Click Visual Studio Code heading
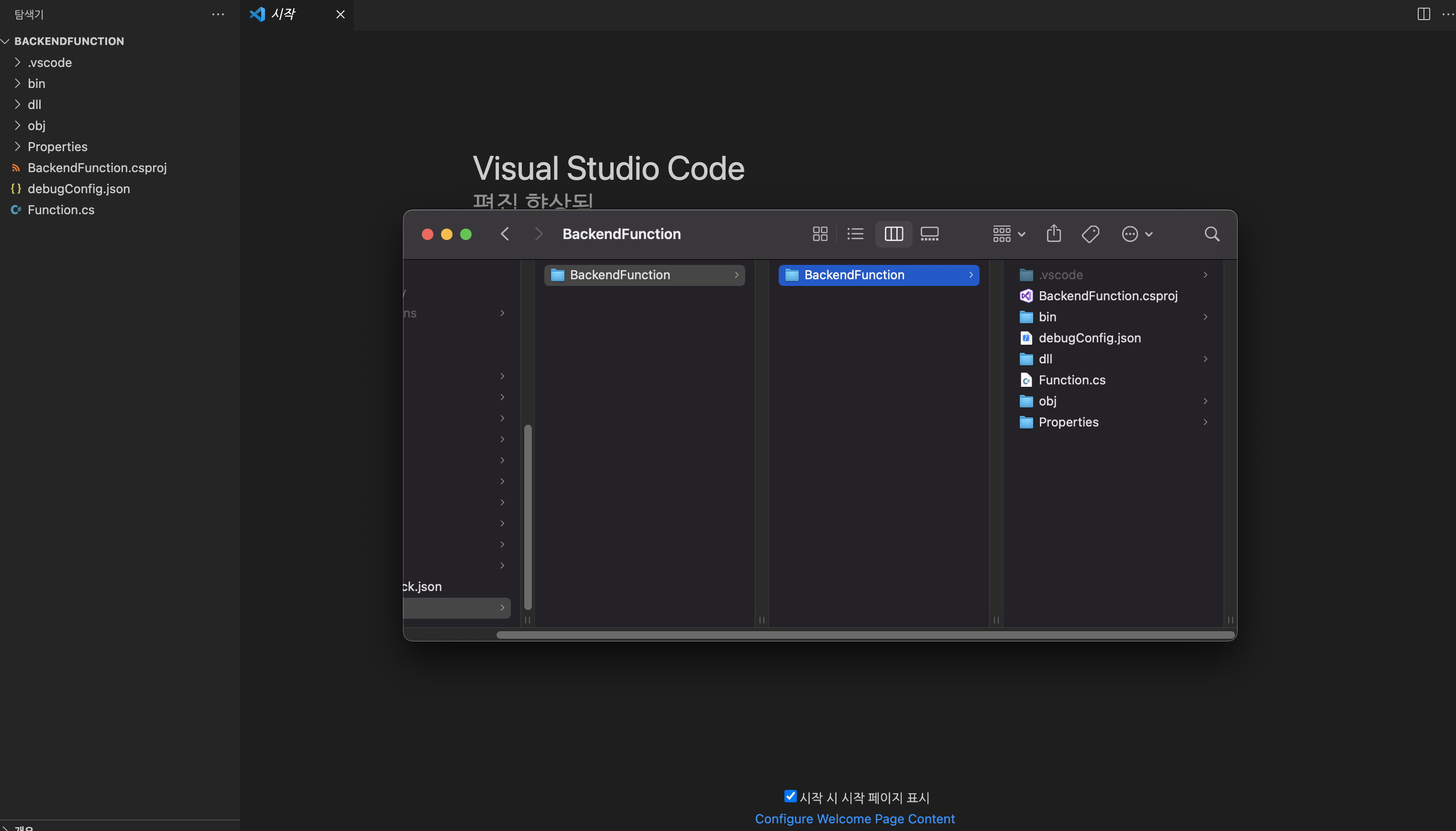 tap(609, 168)
